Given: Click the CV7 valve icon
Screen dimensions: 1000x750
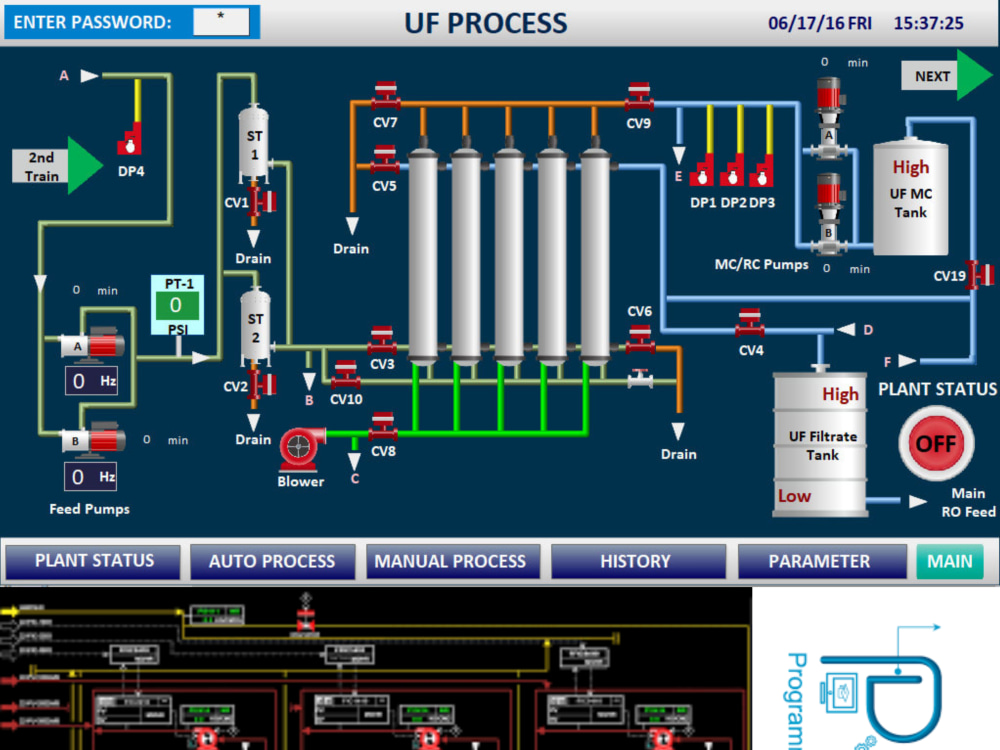Looking at the screenshot, I should tap(385, 96).
